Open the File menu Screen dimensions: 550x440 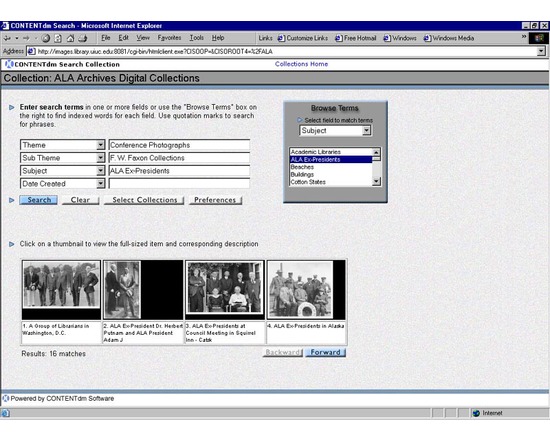(106, 38)
